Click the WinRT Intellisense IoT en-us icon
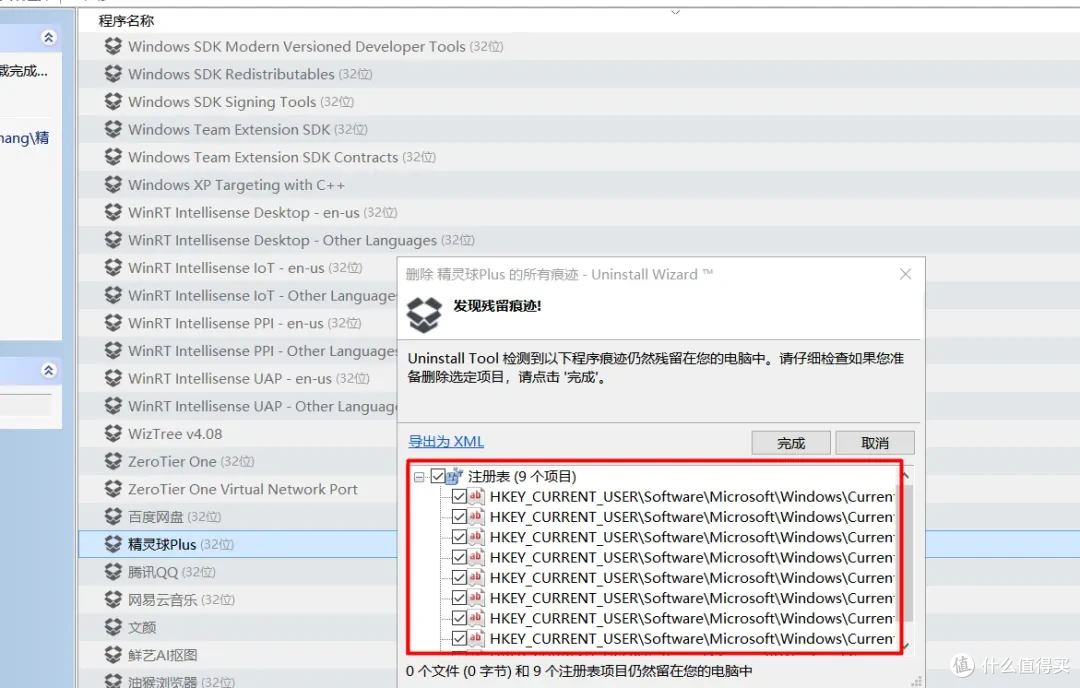 coord(114,267)
